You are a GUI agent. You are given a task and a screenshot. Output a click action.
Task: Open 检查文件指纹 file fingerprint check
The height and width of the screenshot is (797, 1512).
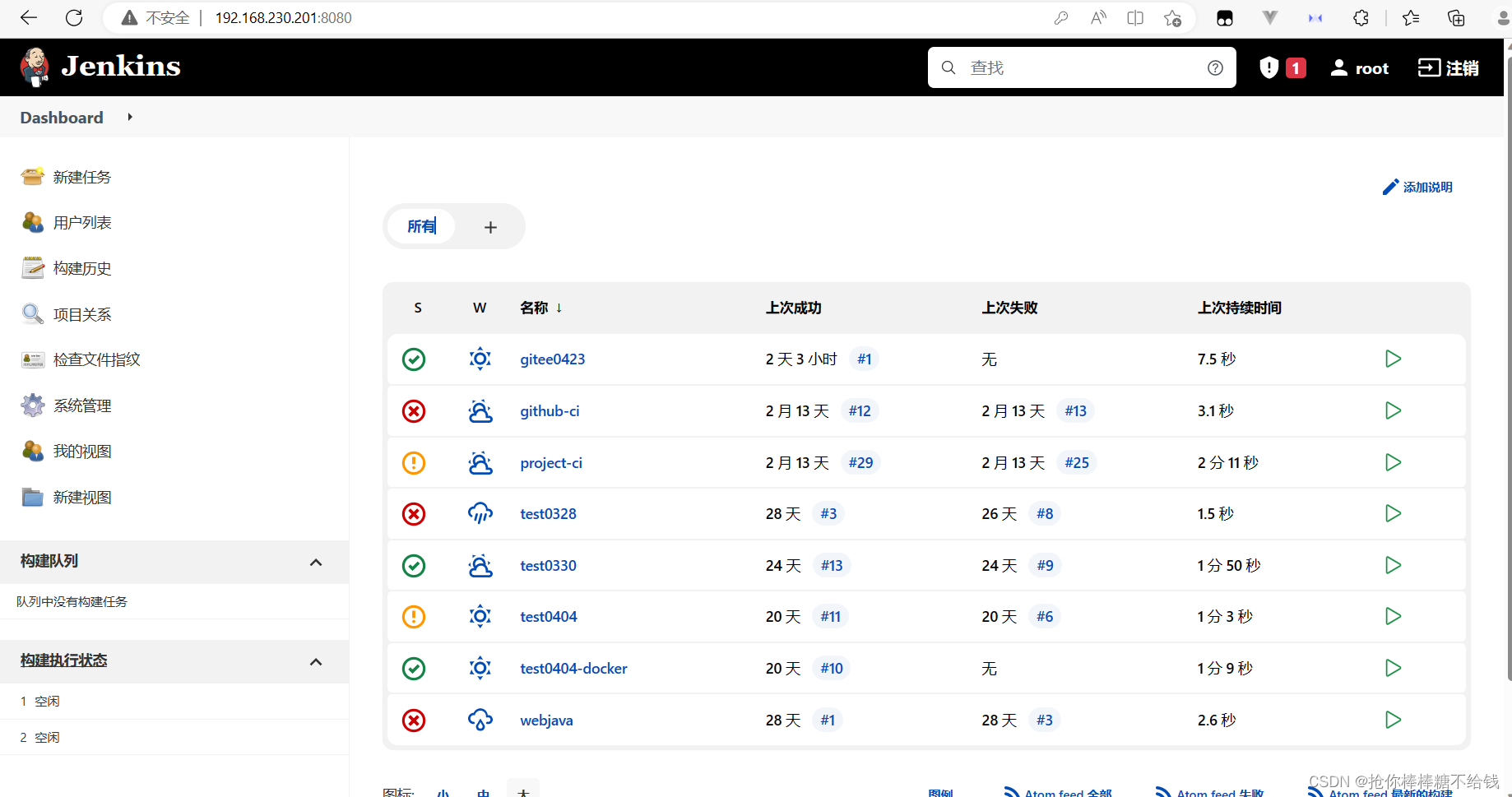(96, 359)
